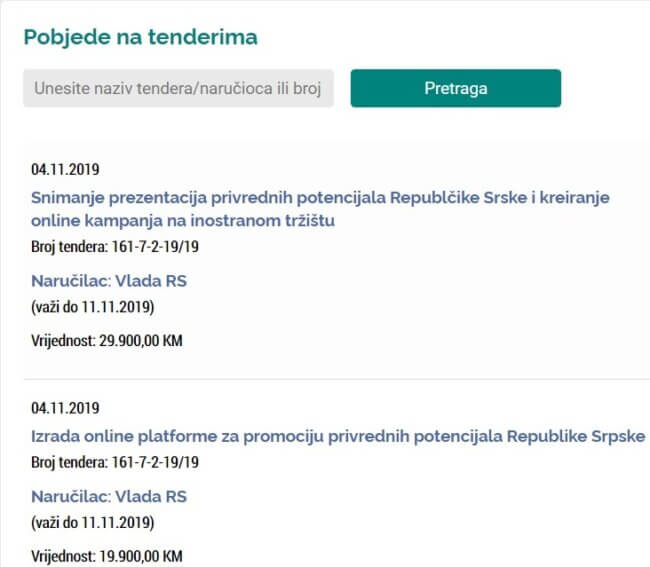The width and height of the screenshot is (650, 567).
Task: Click the 19.900,00 KM amount value
Action: [141, 555]
